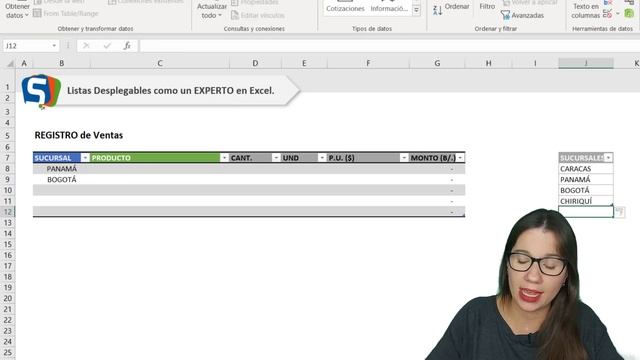Image resolution: width=640 pixels, height=360 pixels.
Task: Toggle the Filtro button
Action: (487, 7)
